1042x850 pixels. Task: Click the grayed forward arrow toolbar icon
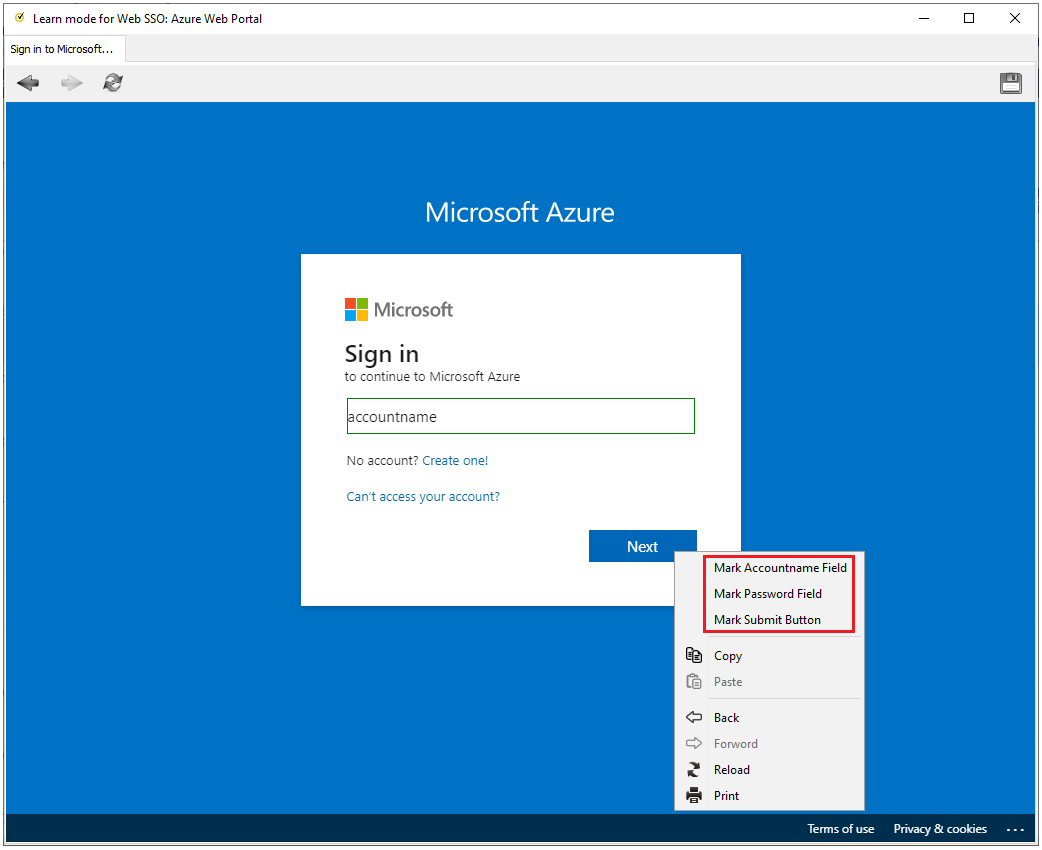pyautogui.click(x=71, y=83)
